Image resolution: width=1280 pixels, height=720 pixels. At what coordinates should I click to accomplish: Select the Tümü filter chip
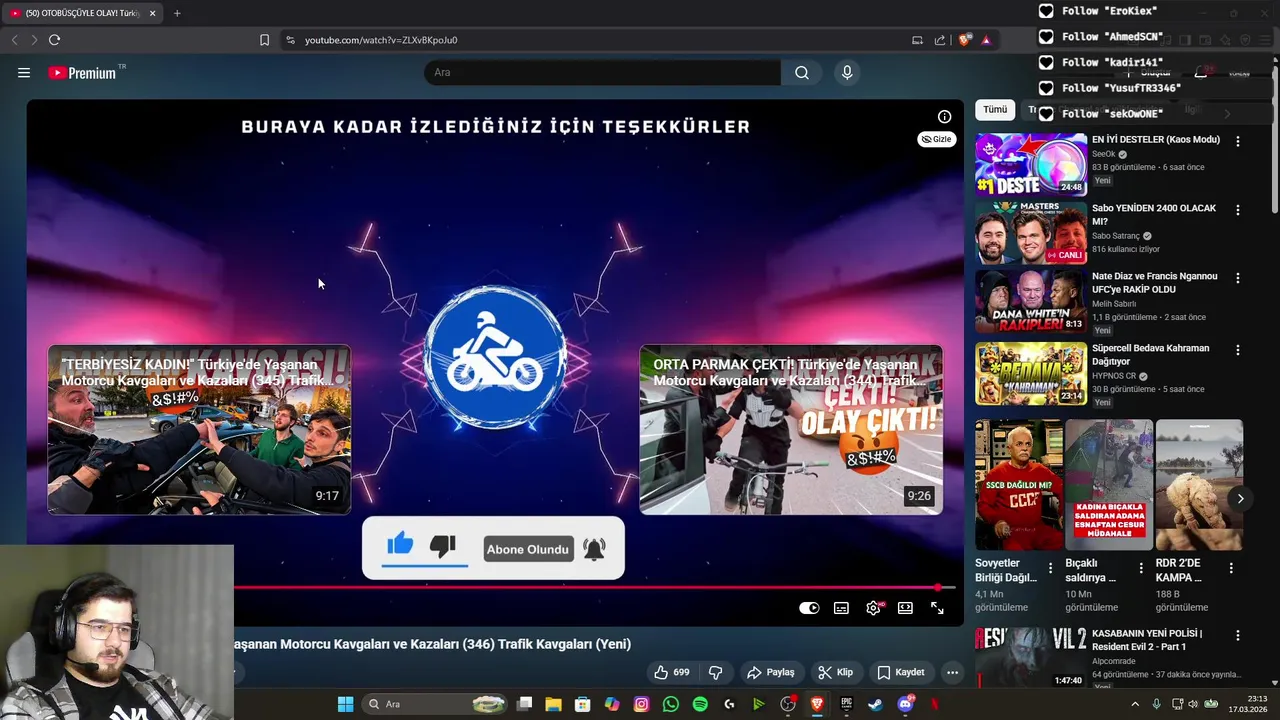click(x=995, y=110)
